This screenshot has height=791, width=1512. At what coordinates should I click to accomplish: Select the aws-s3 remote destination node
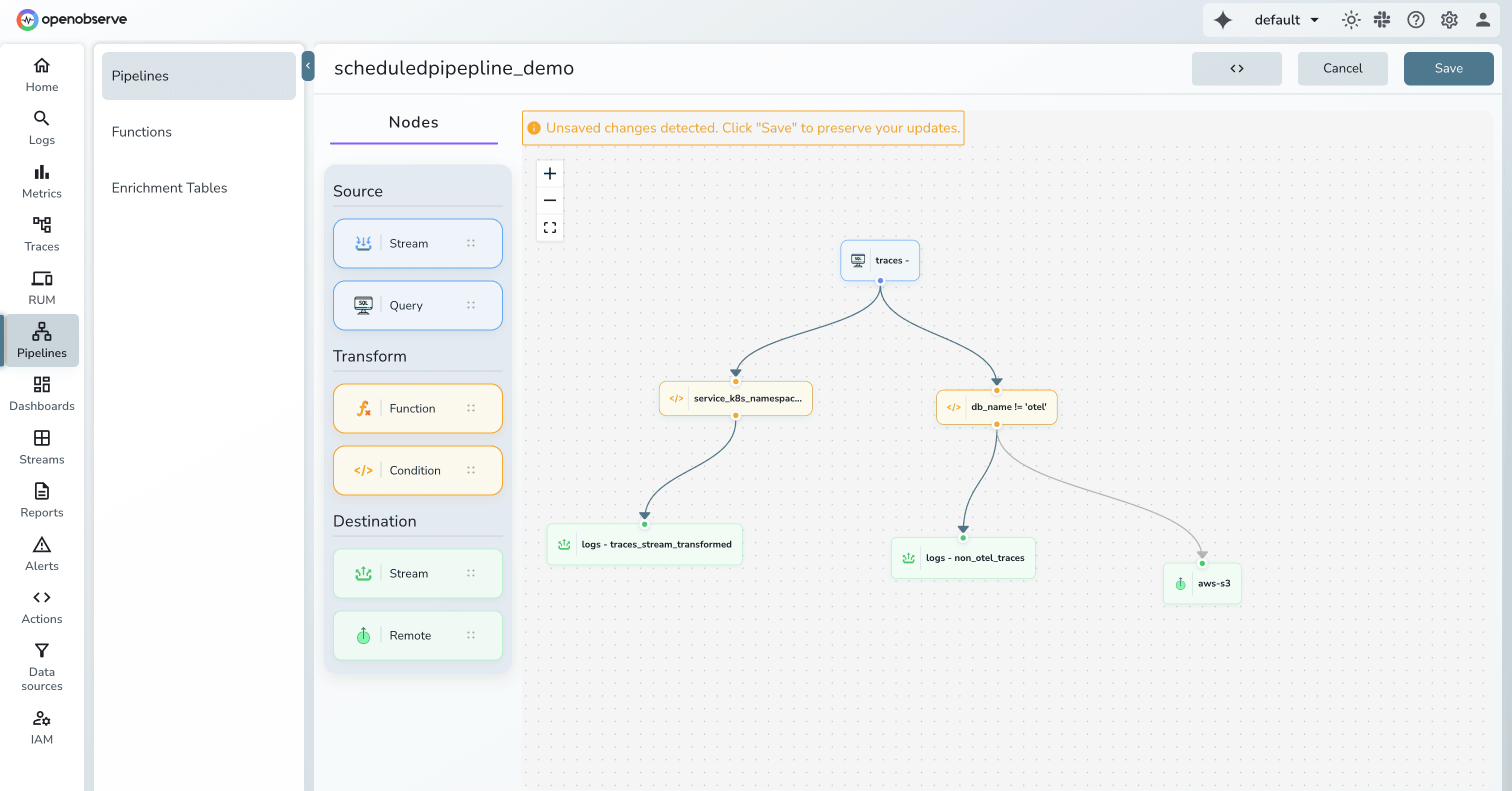[1201, 583]
